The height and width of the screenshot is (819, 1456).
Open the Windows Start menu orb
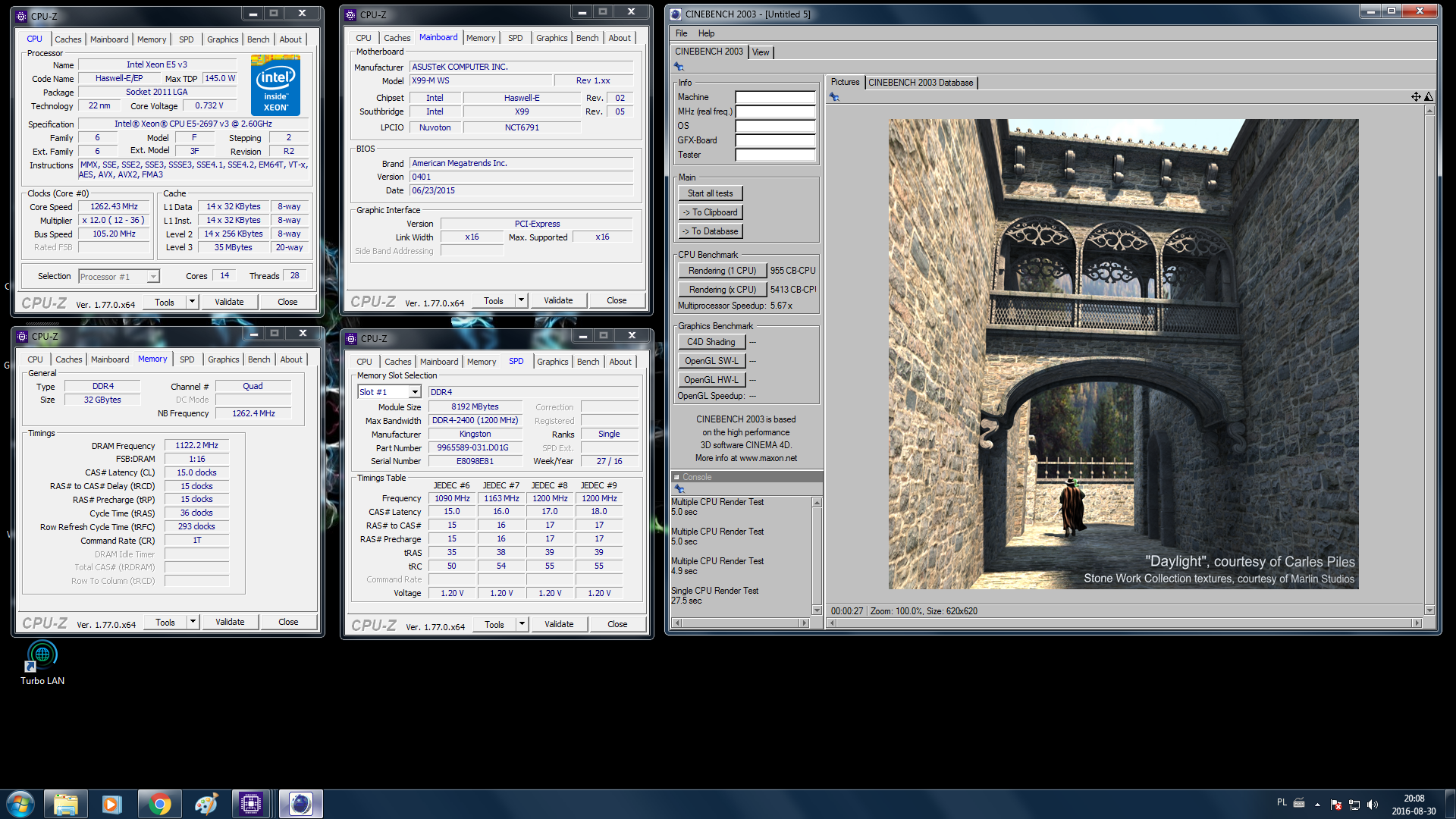click(x=20, y=804)
